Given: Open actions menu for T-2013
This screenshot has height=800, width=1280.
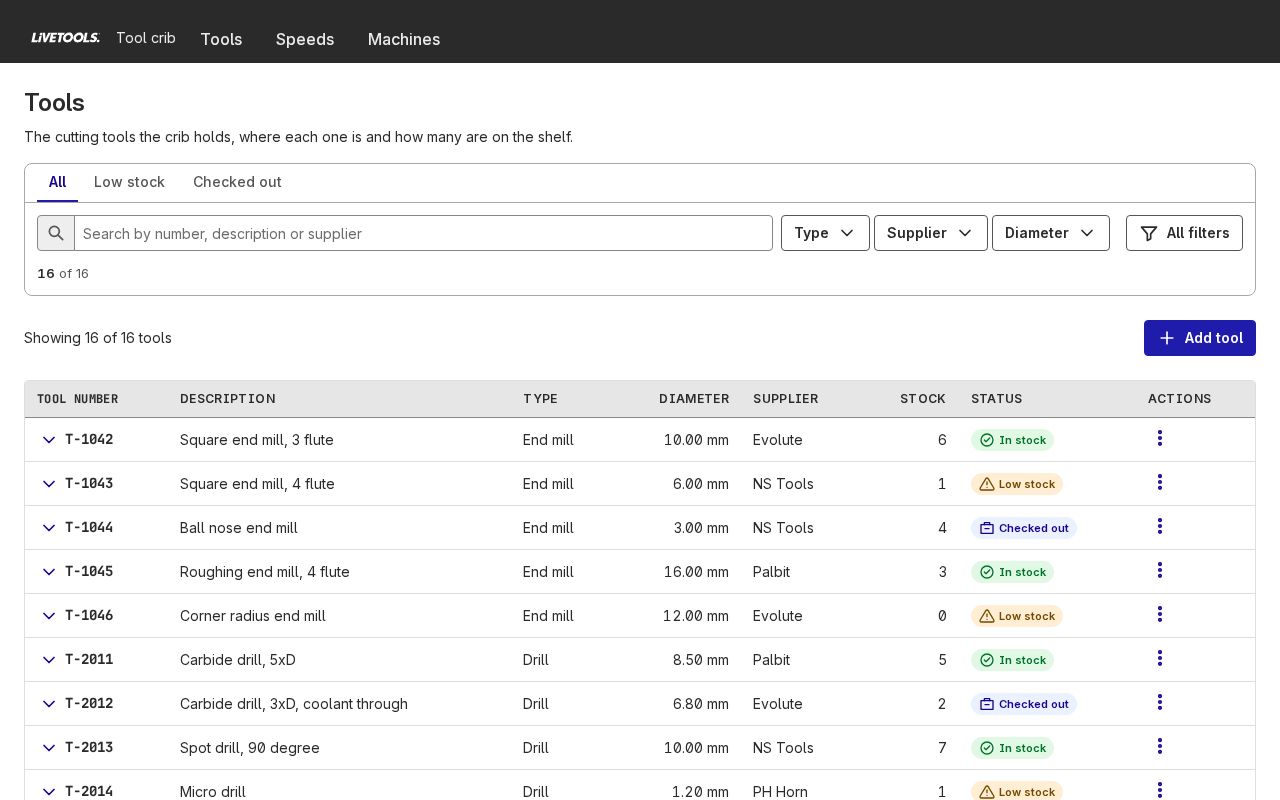Looking at the screenshot, I should (1159, 747).
